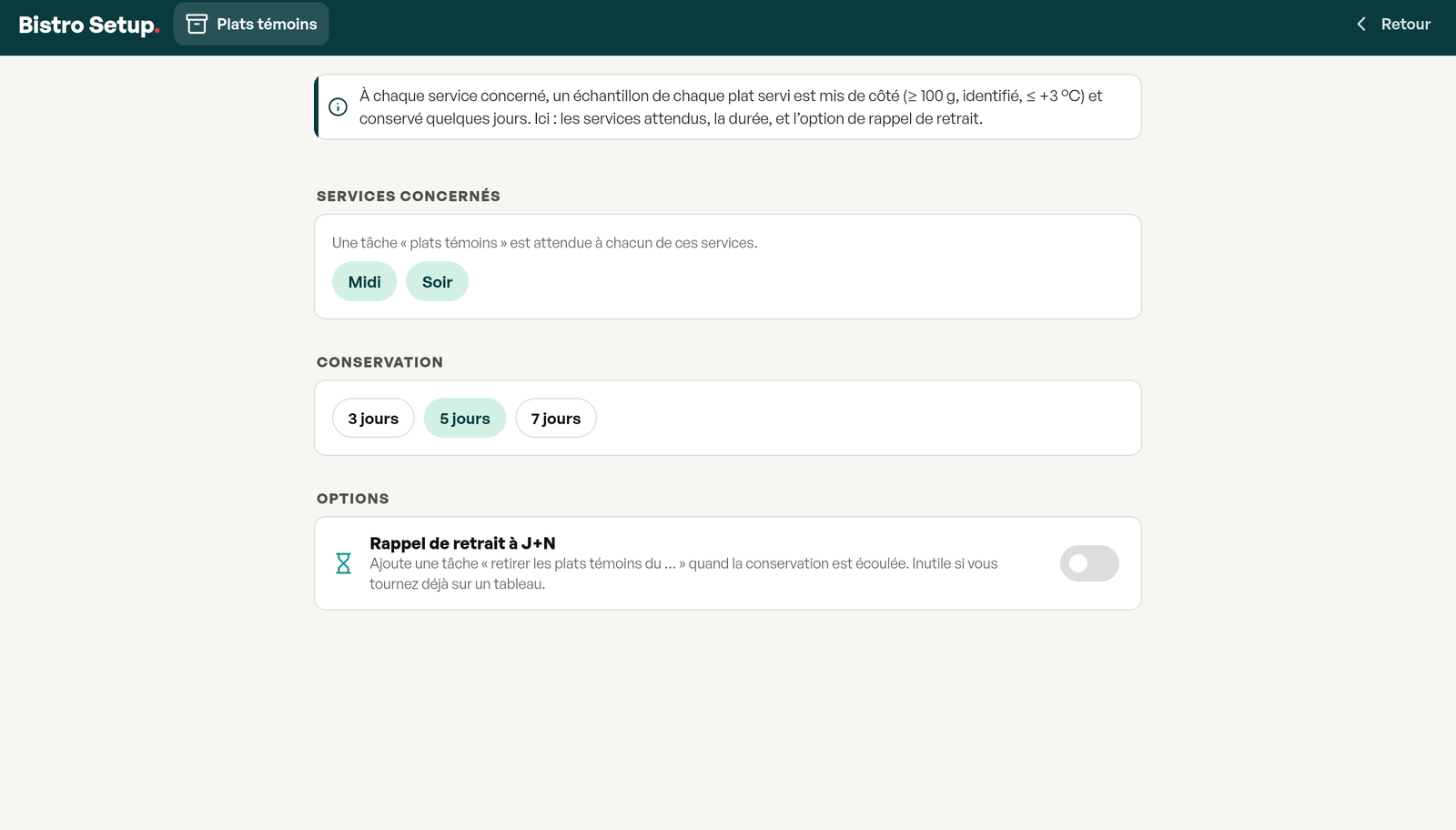Click the back chevron icon beside Retour
The width and height of the screenshot is (1456, 830).
(1361, 24)
